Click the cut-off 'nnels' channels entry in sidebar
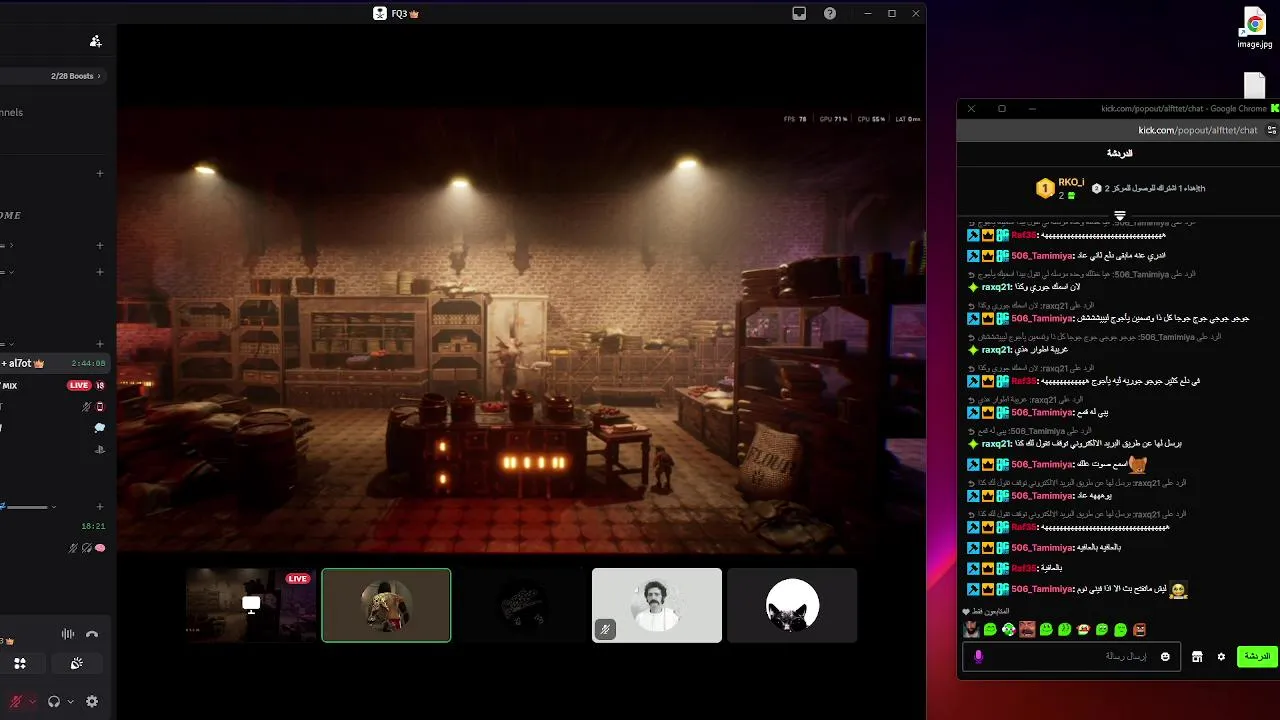This screenshot has width=1280, height=720. 12,112
